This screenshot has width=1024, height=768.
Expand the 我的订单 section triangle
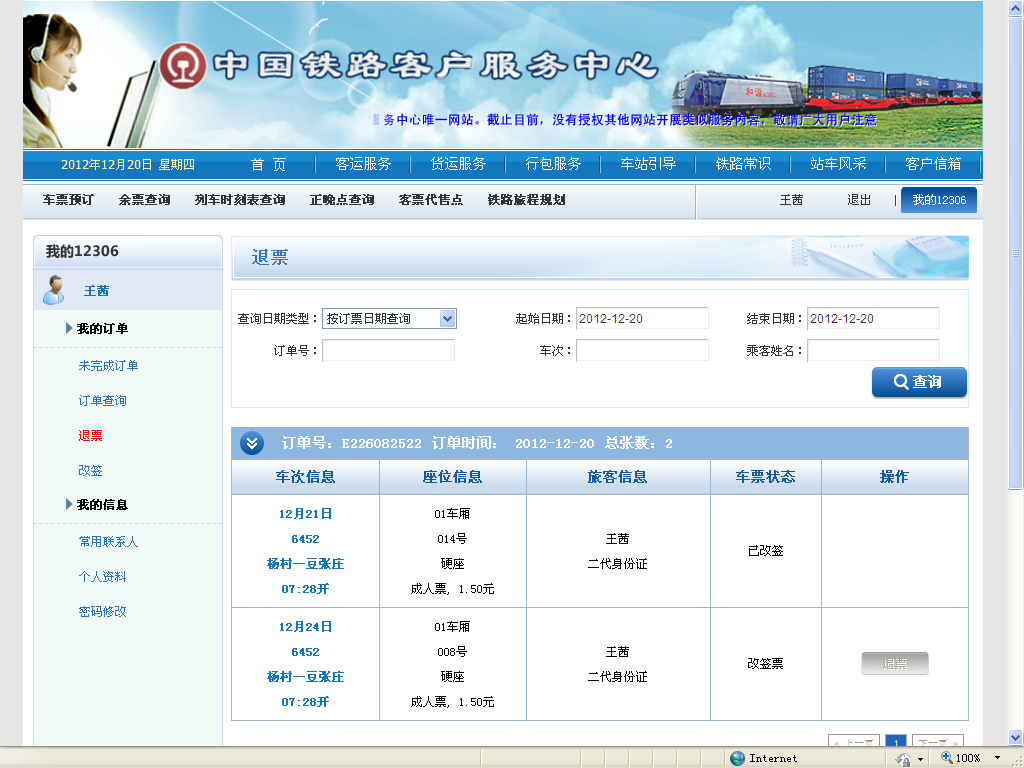point(69,328)
